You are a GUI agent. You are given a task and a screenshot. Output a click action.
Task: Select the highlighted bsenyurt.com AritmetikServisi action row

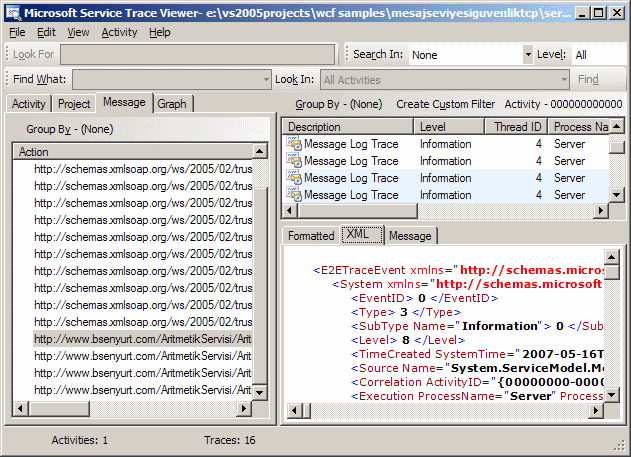[x=140, y=339]
